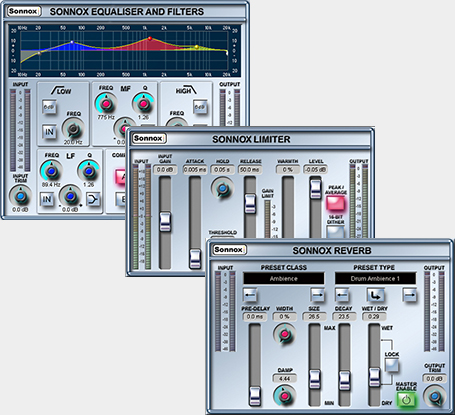This screenshot has width=455, height=415.
Task: Click the DECAY fader in Reverb
Action: point(344,381)
